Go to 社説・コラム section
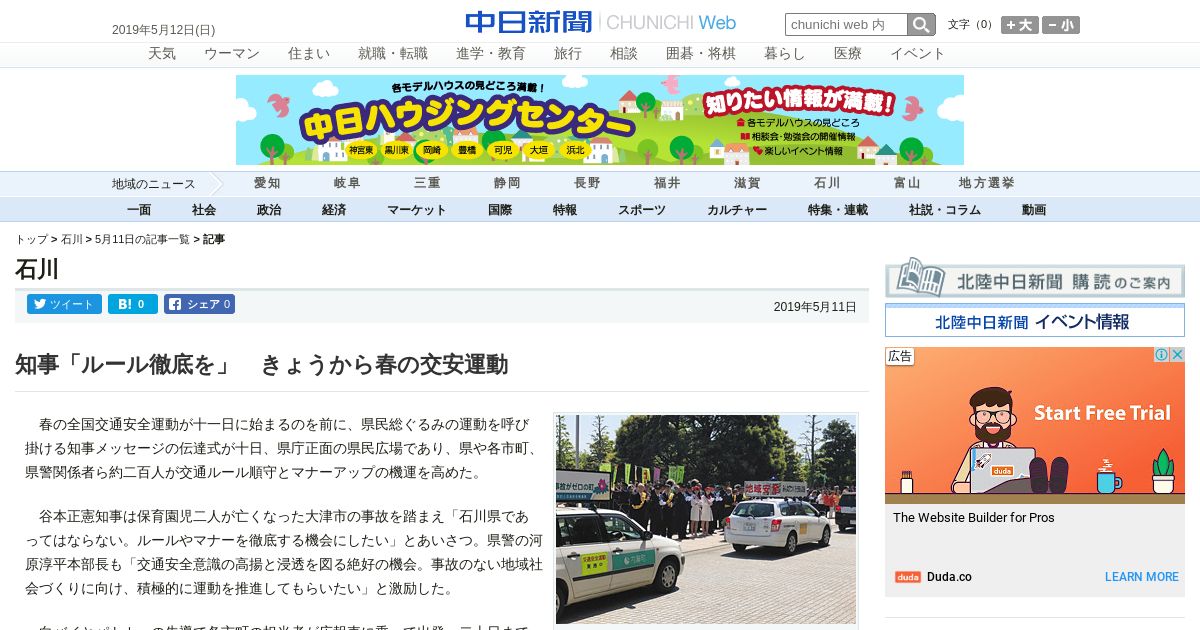 pyautogui.click(x=945, y=210)
